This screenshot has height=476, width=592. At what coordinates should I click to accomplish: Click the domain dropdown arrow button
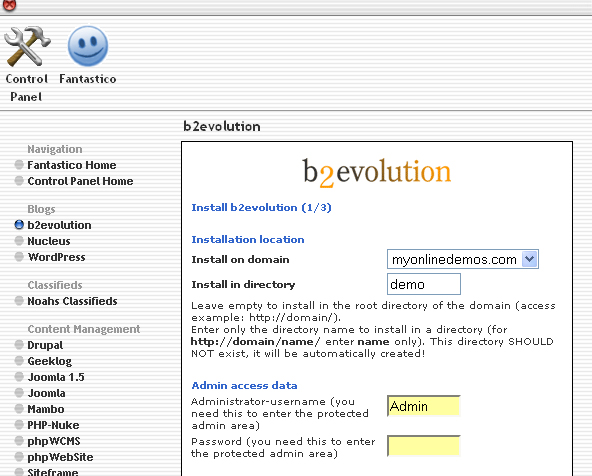[530, 259]
